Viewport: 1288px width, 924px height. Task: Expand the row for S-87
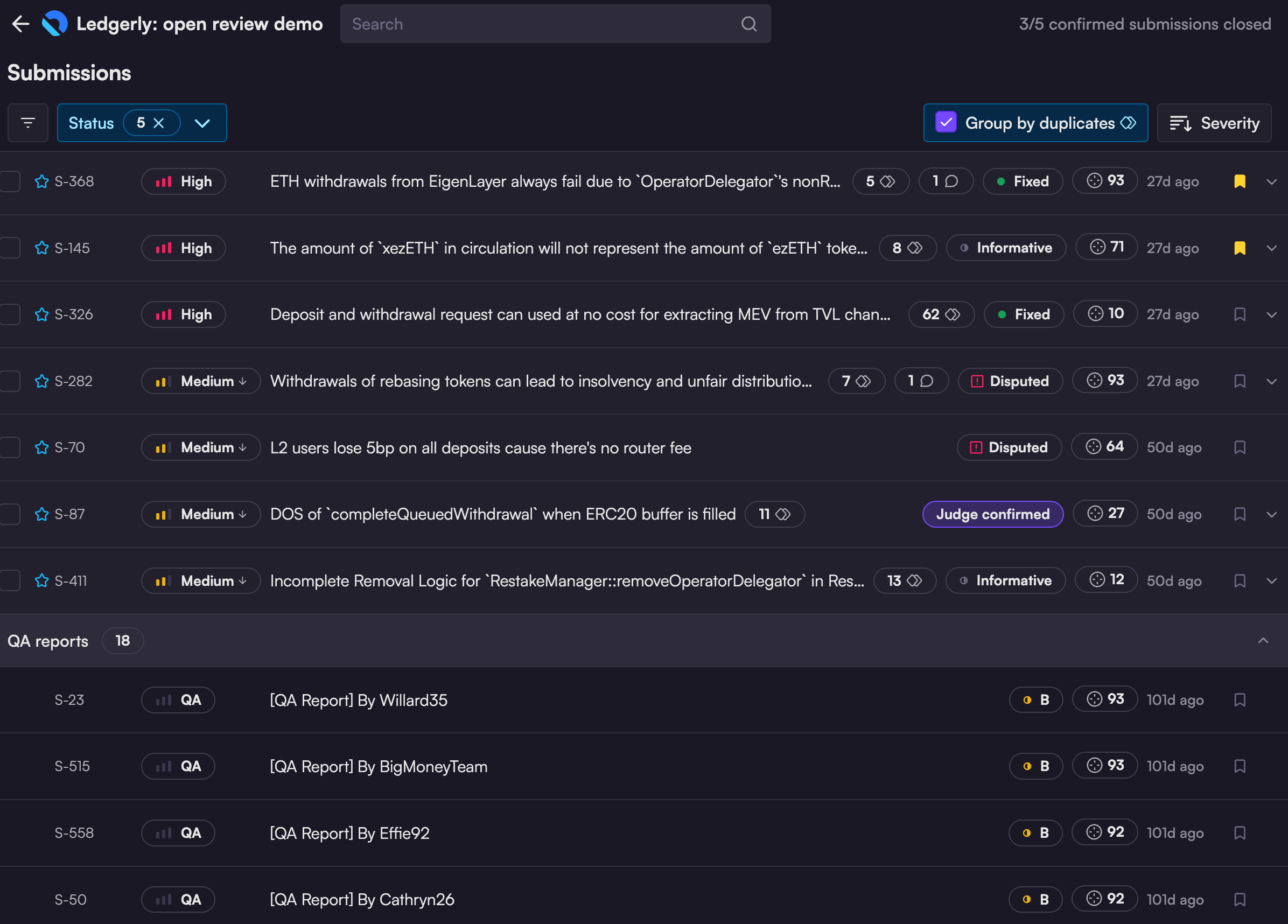point(1271,514)
